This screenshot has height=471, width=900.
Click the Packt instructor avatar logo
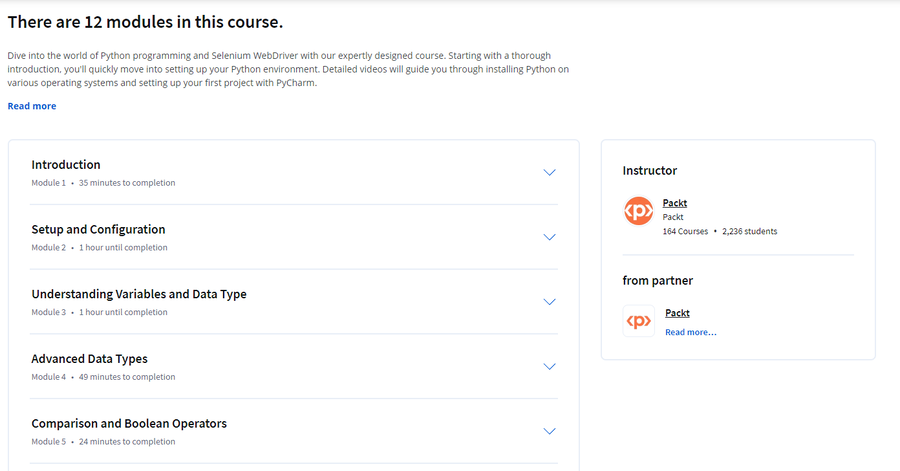point(638,211)
